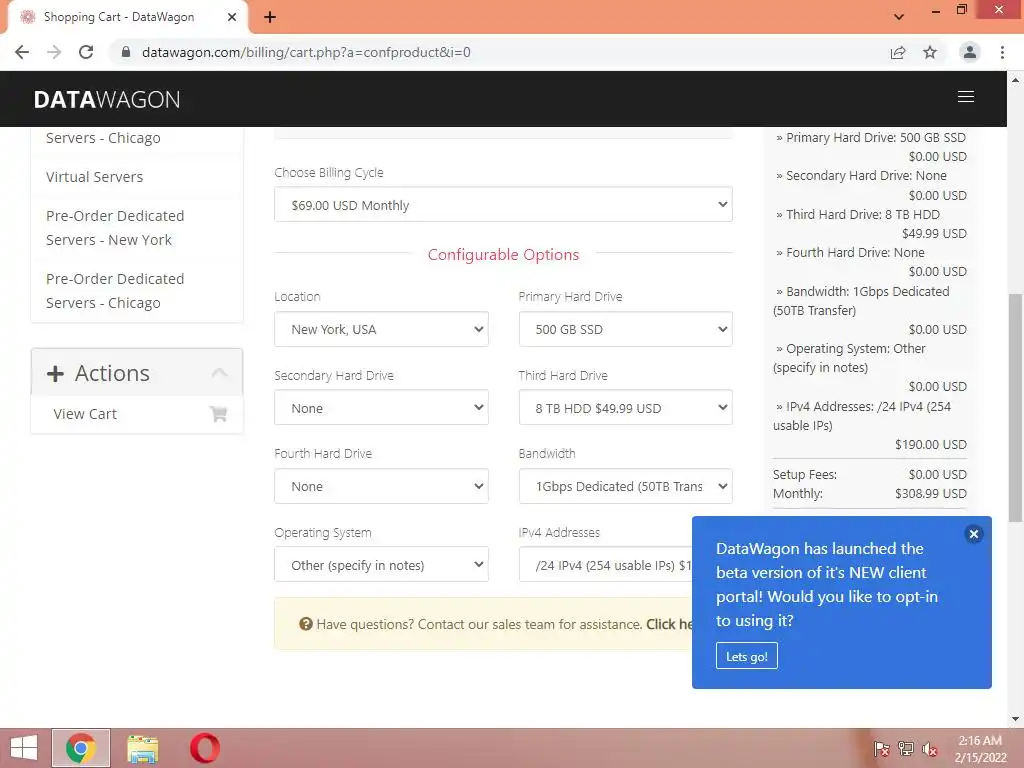
Task: Click the muted volume tray icon
Action: pos(929,749)
